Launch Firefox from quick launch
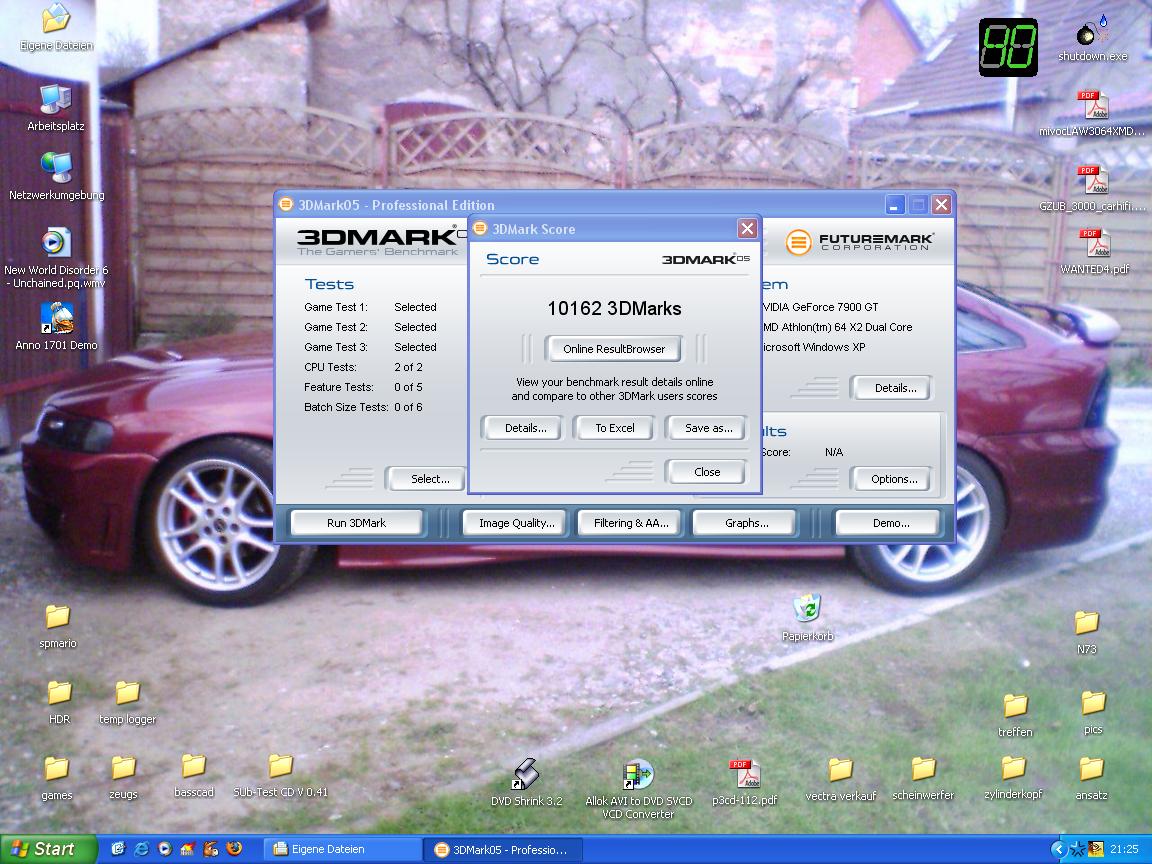This screenshot has width=1152, height=864. (234, 849)
